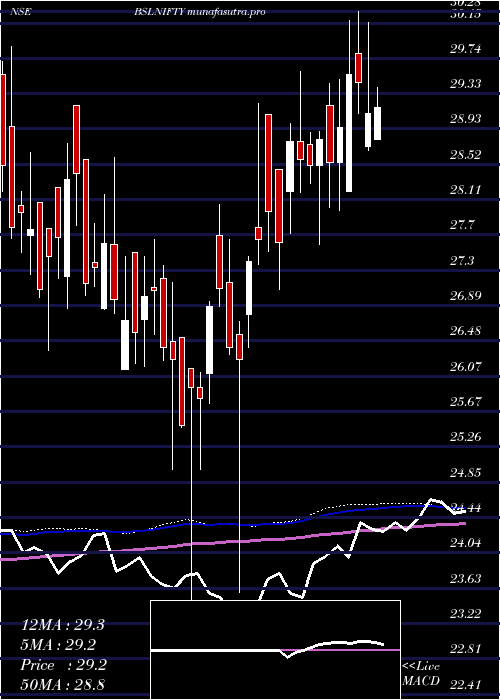Click the 12MA : 29.3 readout
Screen dimensions: 500x700
coord(63,625)
